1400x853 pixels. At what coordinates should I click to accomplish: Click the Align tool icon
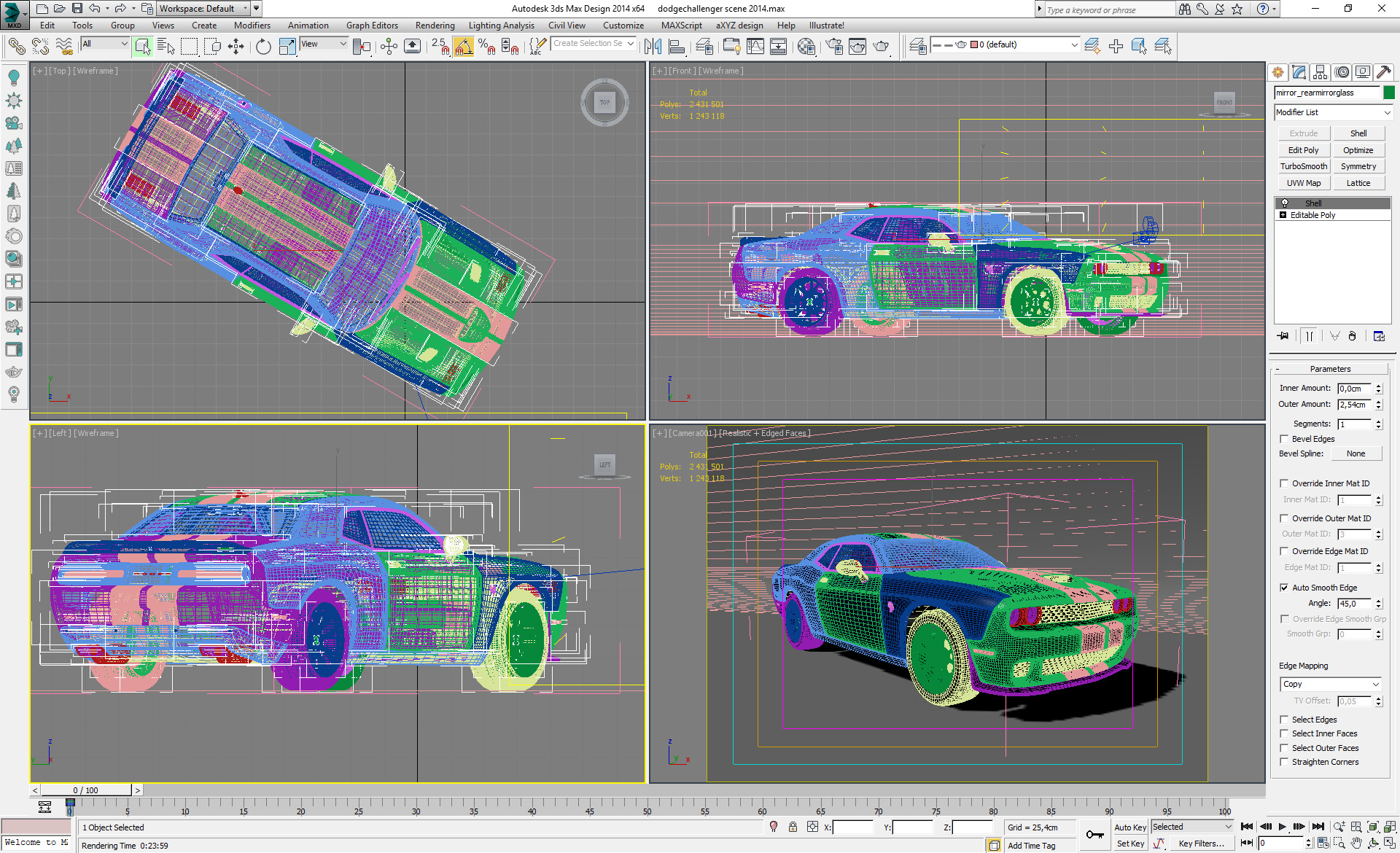tap(677, 46)
